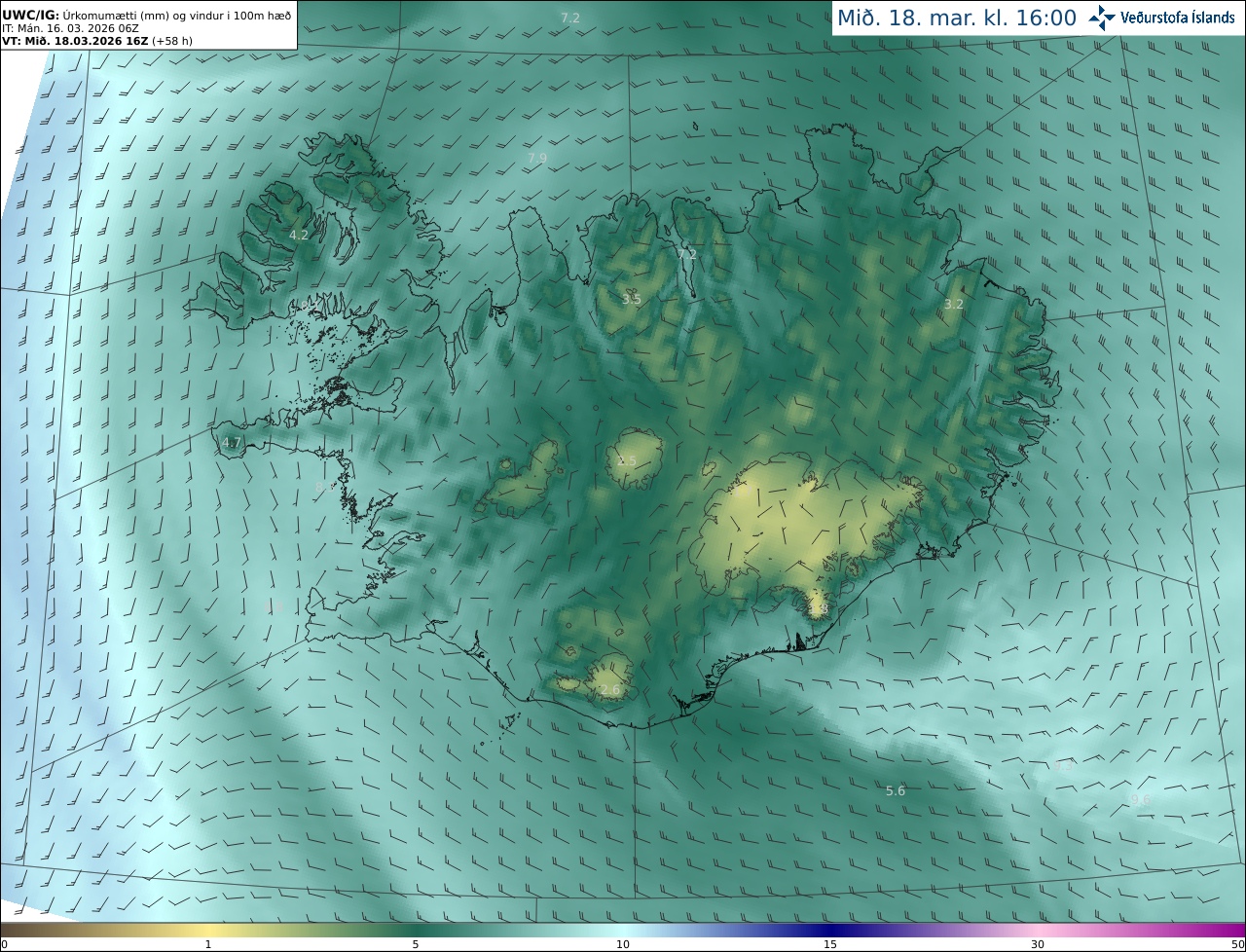Viewport: 1246px width, 952px height.
Task: Click the 50 tick label on the color scale
Action: 1238,944
